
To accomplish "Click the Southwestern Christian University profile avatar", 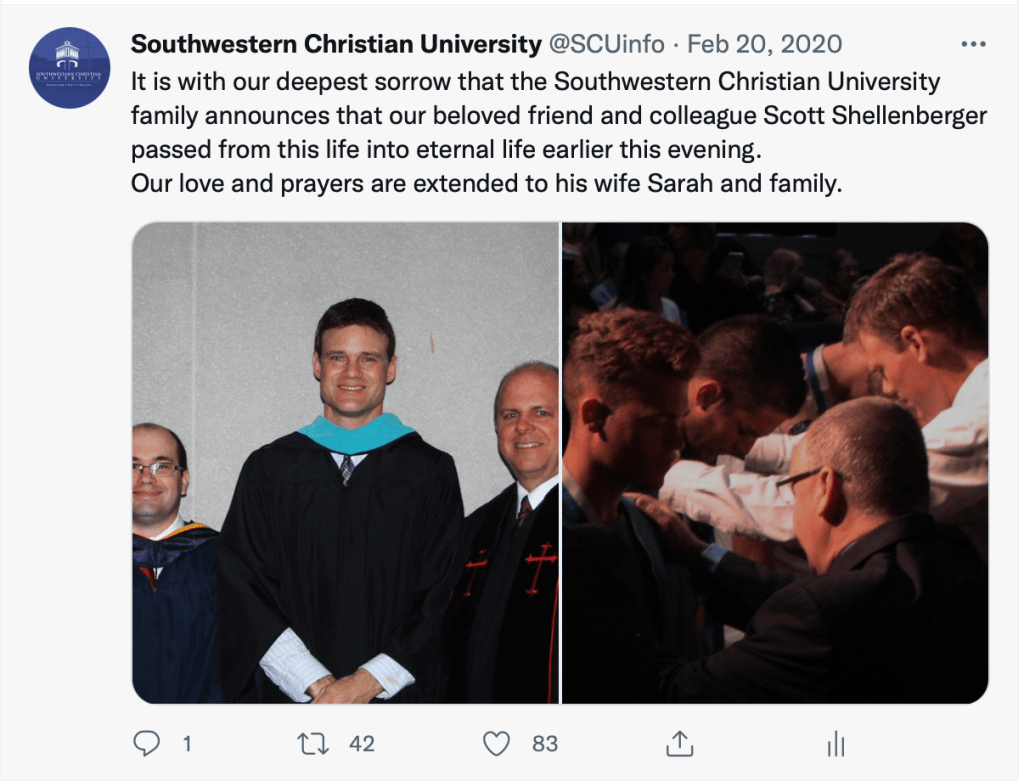I will point(70,67).
